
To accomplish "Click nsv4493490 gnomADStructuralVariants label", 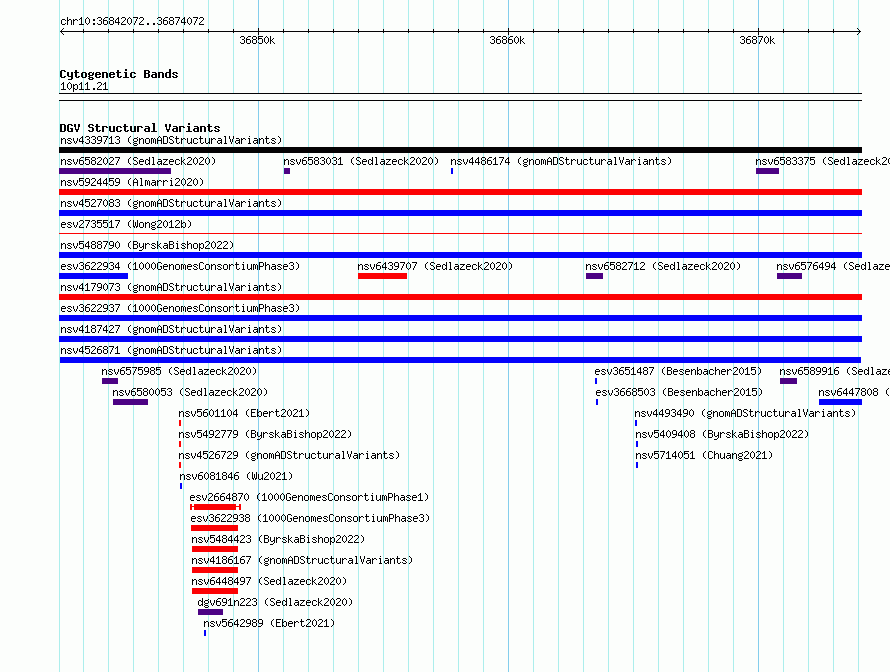I will 745,413.
